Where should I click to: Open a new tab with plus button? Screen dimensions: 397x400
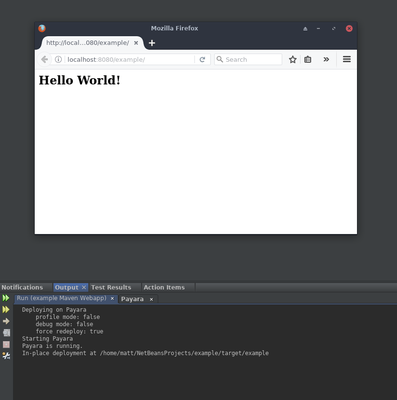(x=152, y=43)
